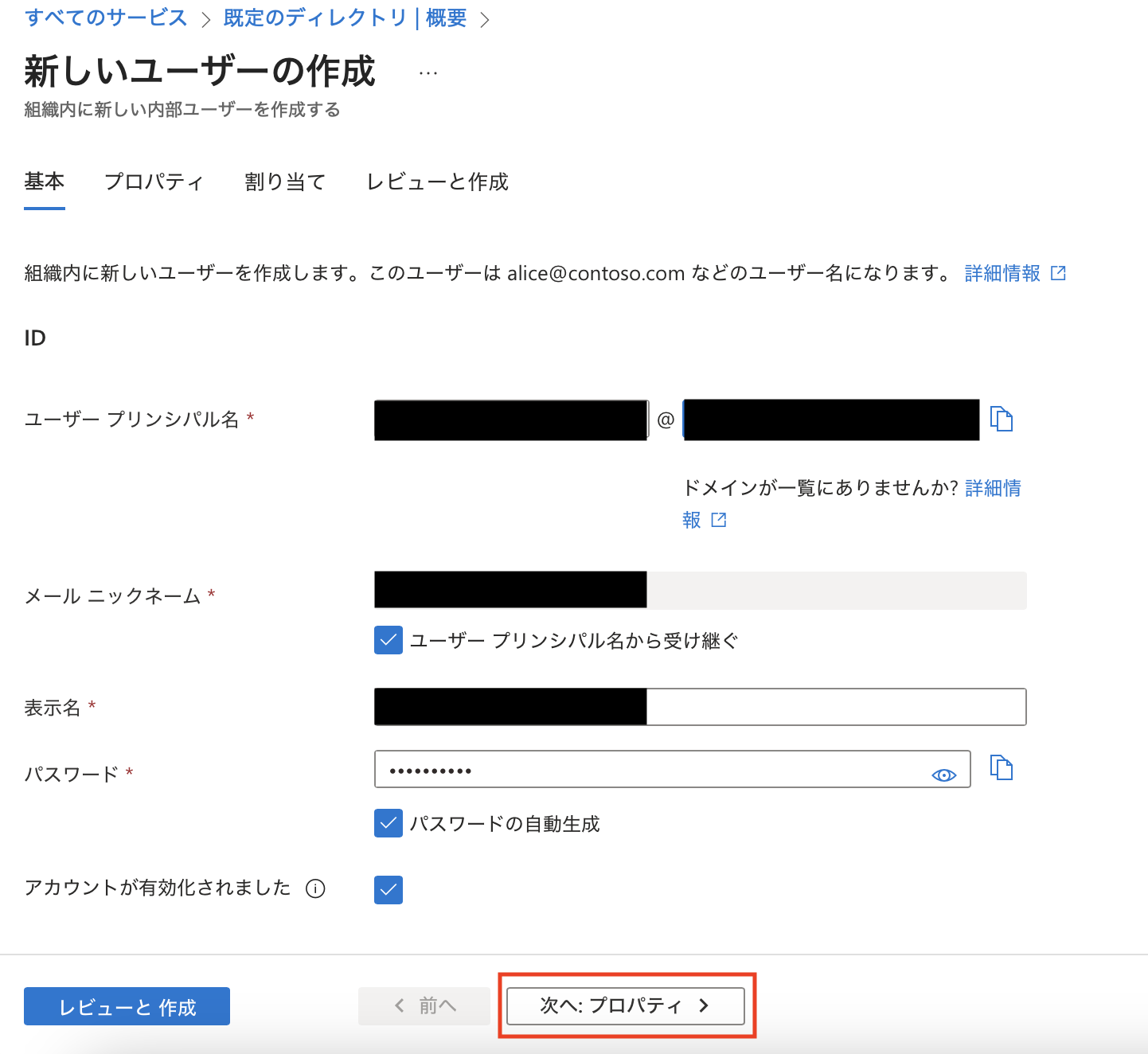Copy the generated password
Screen dimensions: 1148x1054
1002,767
